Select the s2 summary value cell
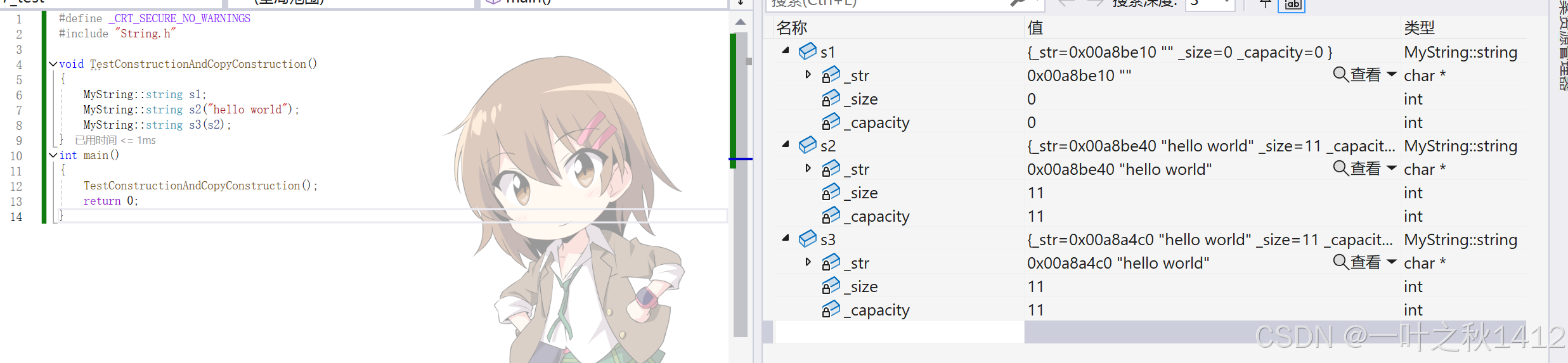The height and width of the screenshot is (363, 1568). (1211, 146)
